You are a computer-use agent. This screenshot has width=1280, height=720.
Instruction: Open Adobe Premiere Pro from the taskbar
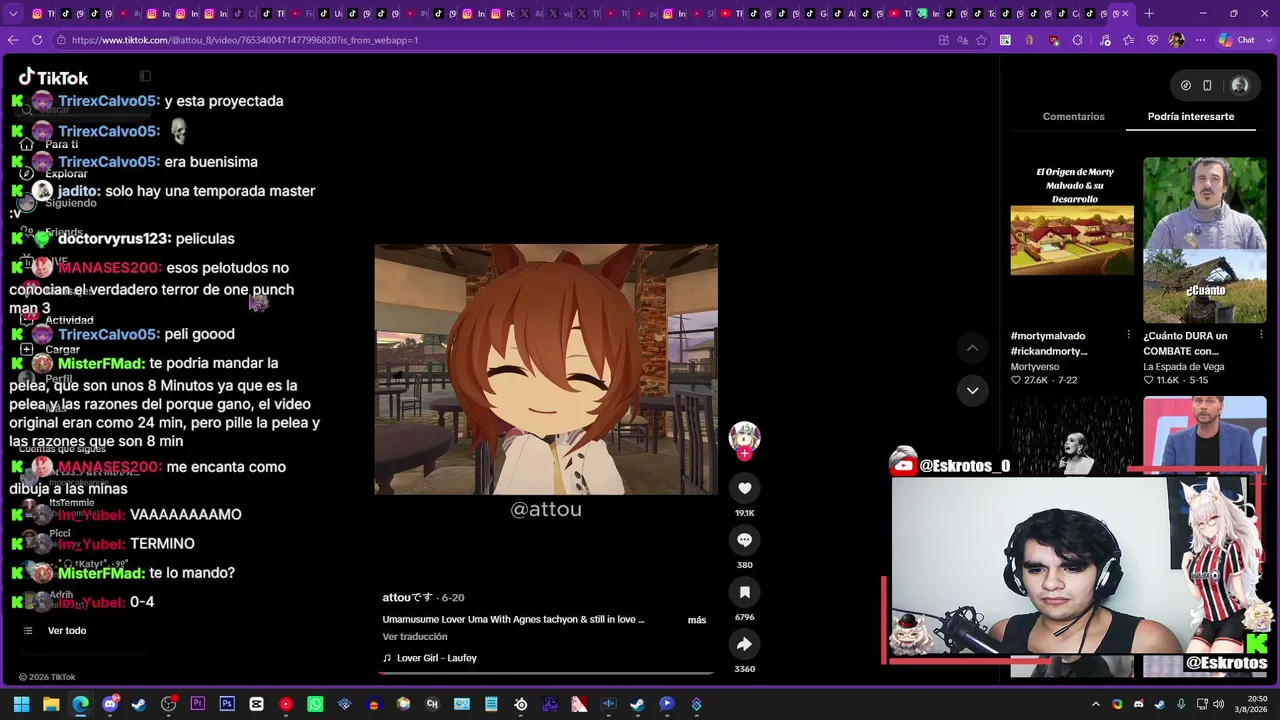click(198, 704)
